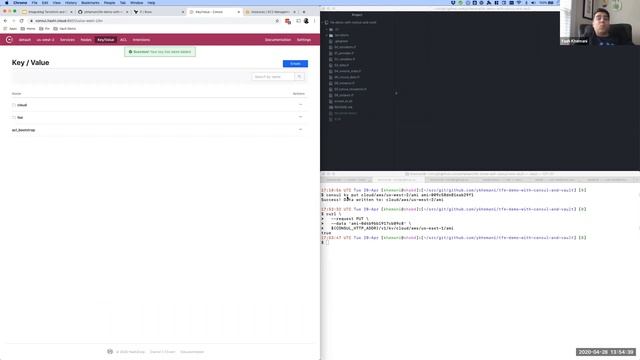This screenshot has height=360, width=640.
Task: Open the Chrome three-dot menu
Action: tap(314, 21)
